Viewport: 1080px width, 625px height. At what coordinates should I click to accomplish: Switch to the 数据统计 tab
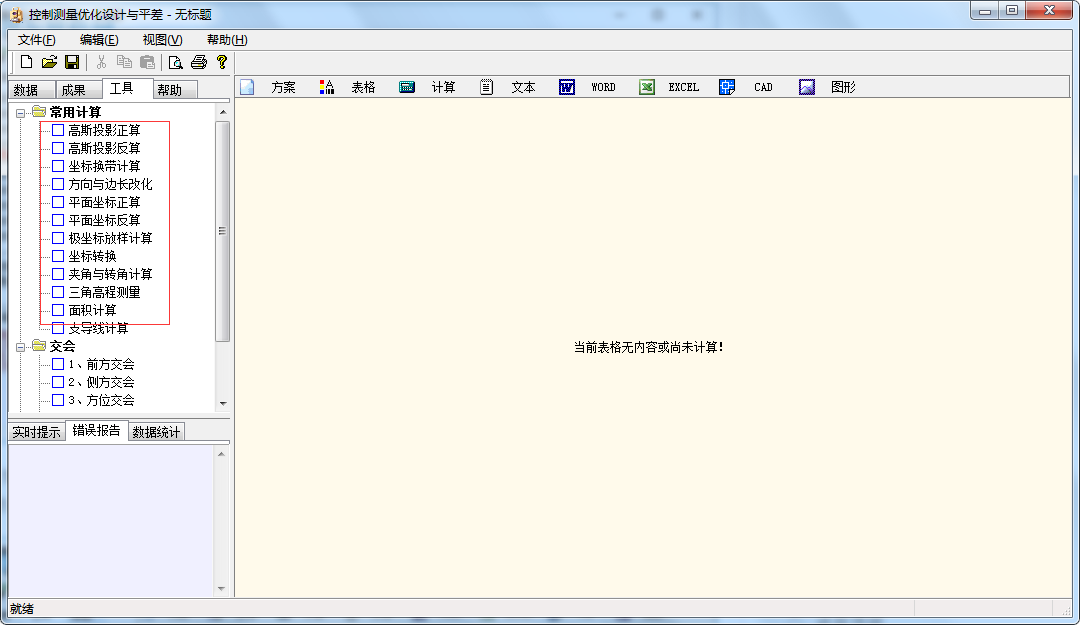(x=156, y=432)
